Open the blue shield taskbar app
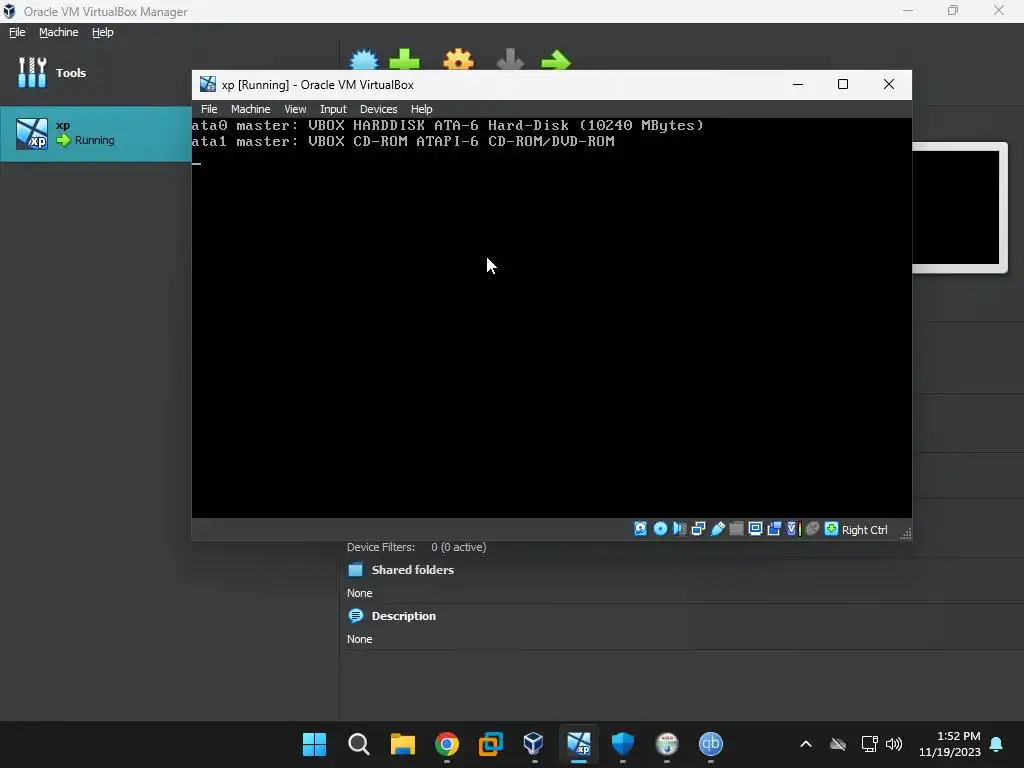Image resolution: width=1024 pixels, height=768 pixels. pyautogui.click(x=622, y=744)
